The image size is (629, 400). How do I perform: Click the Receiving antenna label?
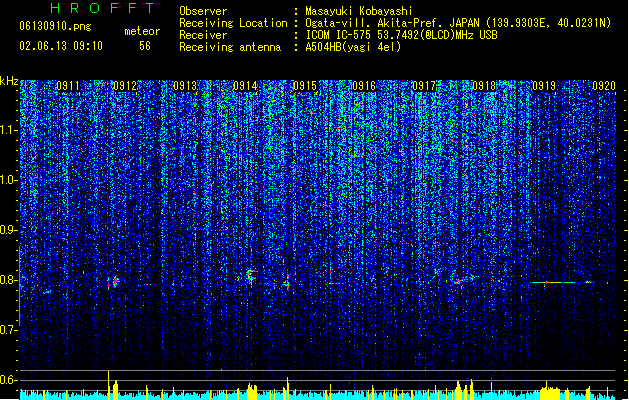coord(230,47)
